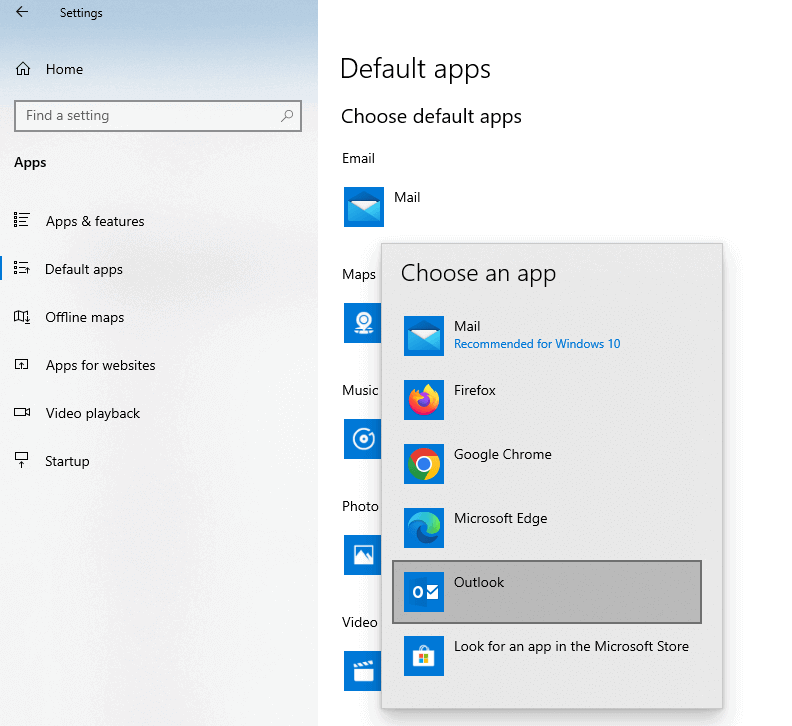Select Default apps in the sidebar
This screenshot has width=792, height=726.
[84, 269]
